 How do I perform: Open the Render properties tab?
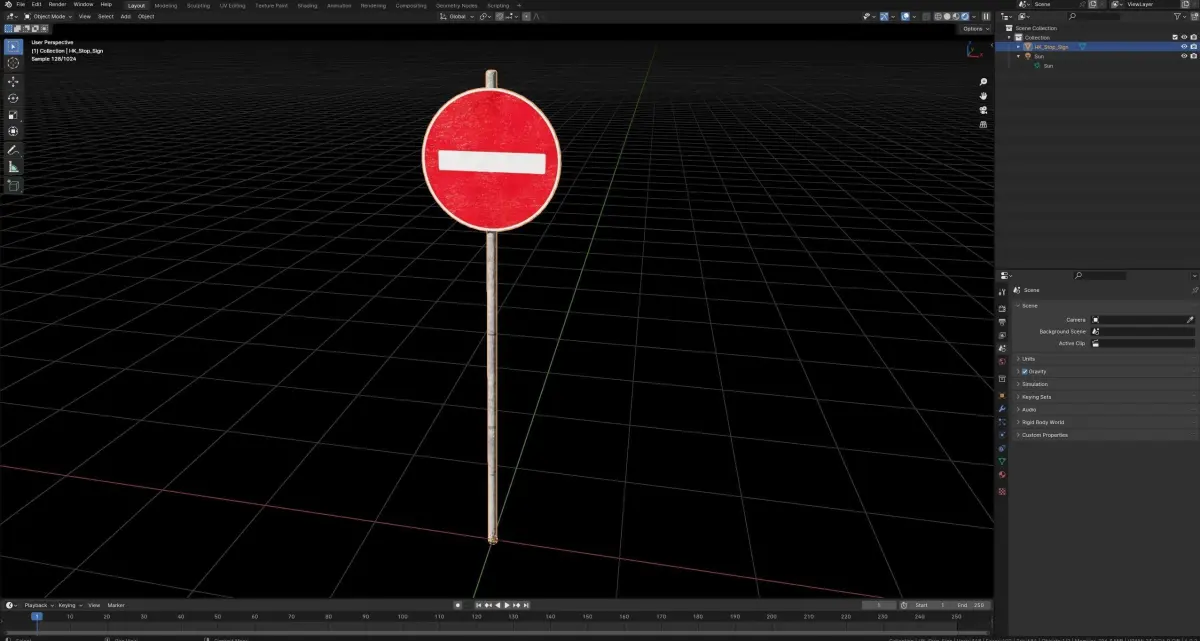pyautogui.click(x=1002, y=309)
